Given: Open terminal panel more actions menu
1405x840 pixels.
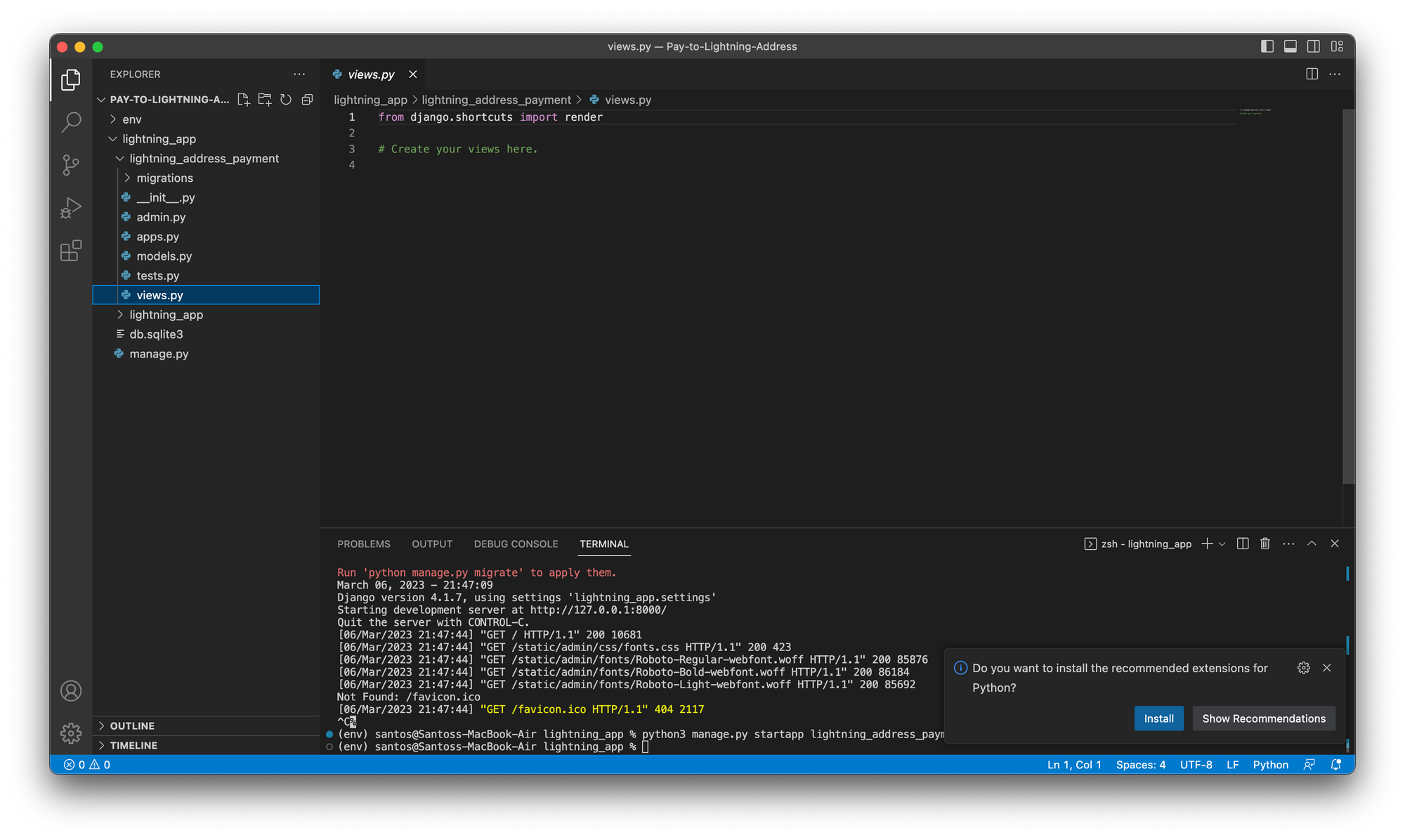Looking at the screenshot, I should click(1288, 544).
